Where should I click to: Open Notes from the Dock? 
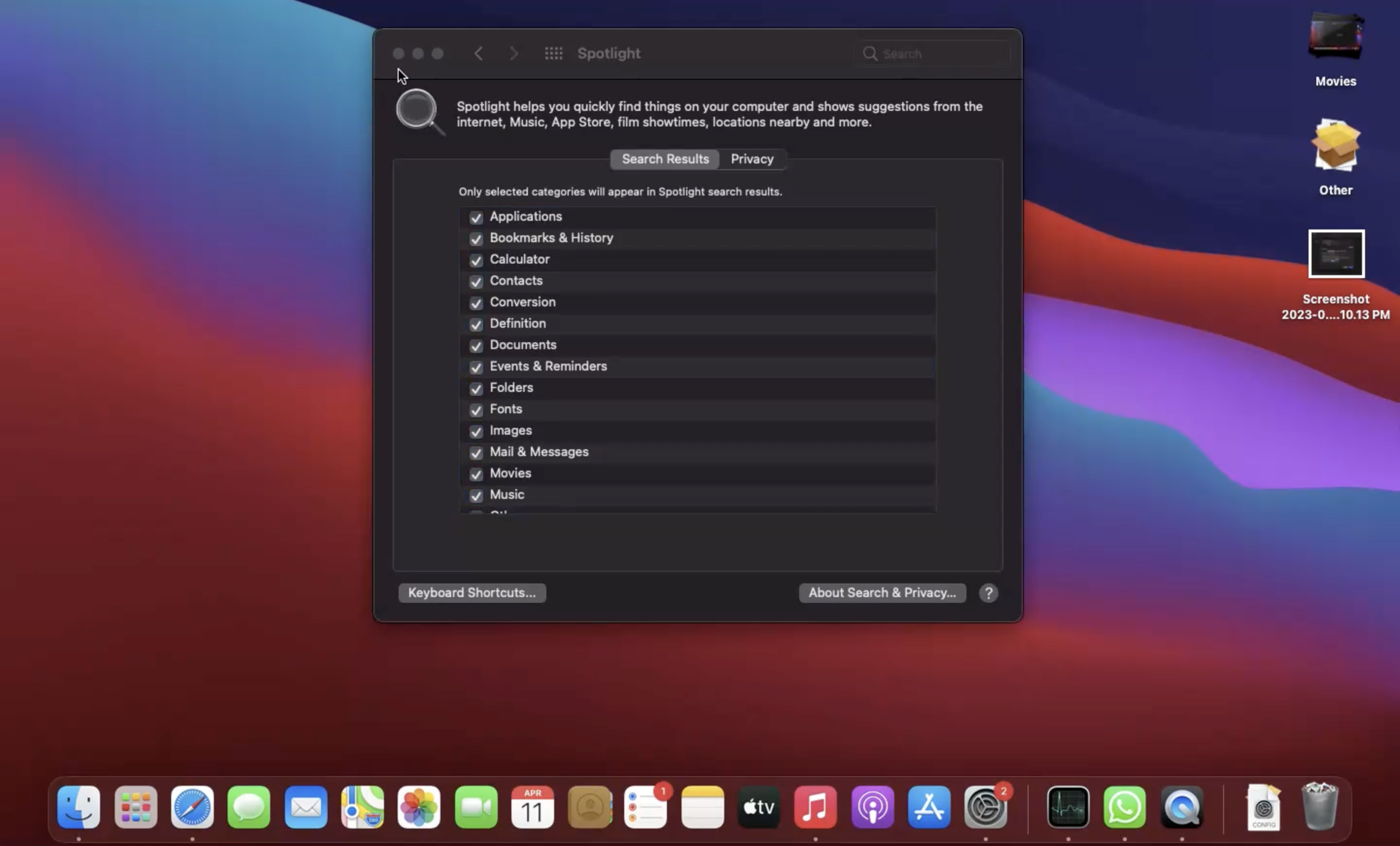click(x=702, y=807)
